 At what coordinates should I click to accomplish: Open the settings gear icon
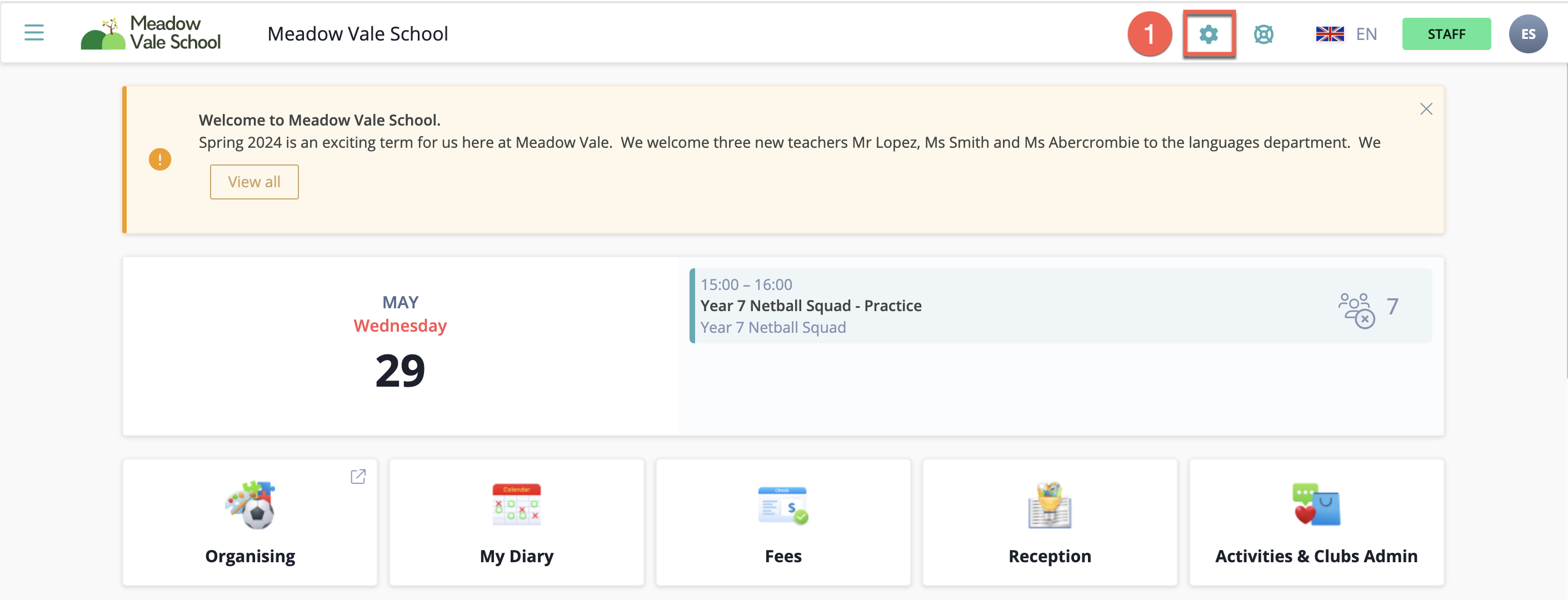(1209, 34)
